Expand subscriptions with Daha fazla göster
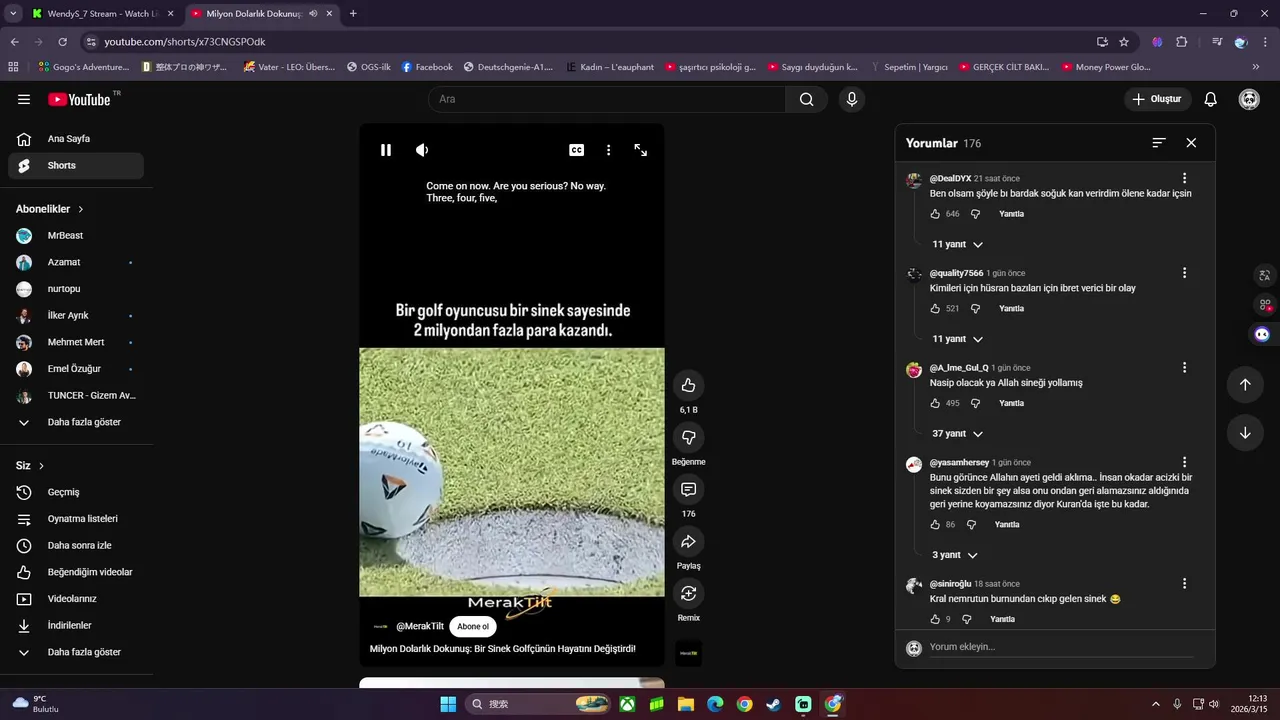Image resolution: width=1280 pixels, height=720 pixels. coord(76,422)
